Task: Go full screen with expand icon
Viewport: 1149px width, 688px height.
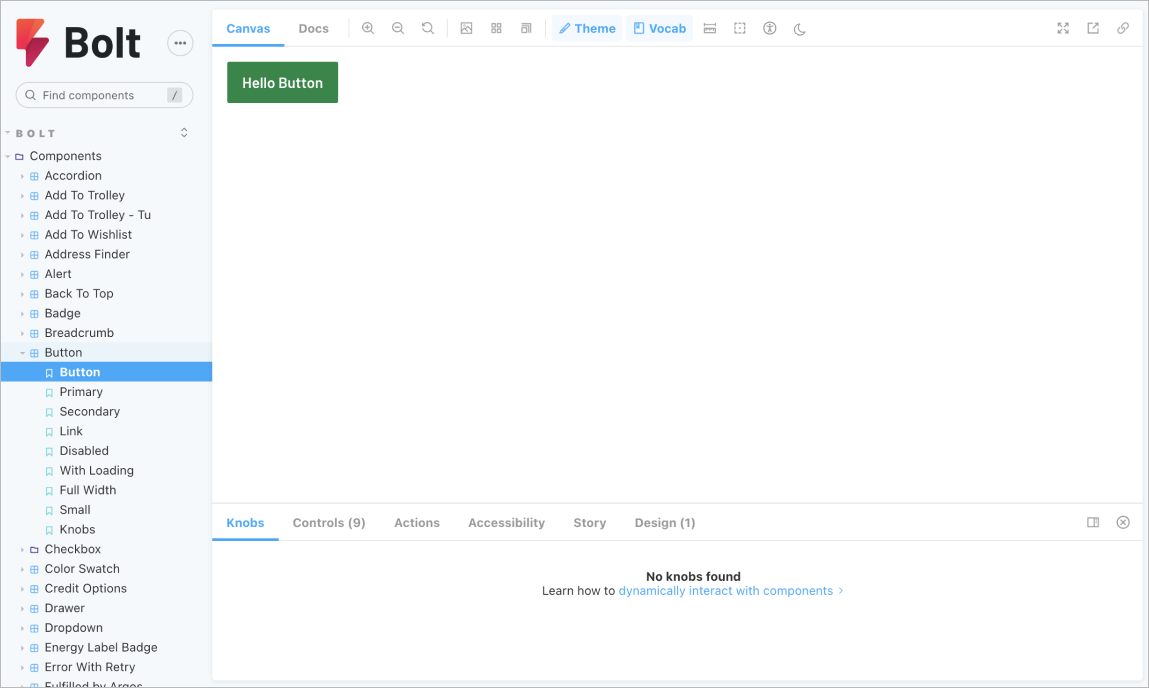Action: coord(1063,29)
